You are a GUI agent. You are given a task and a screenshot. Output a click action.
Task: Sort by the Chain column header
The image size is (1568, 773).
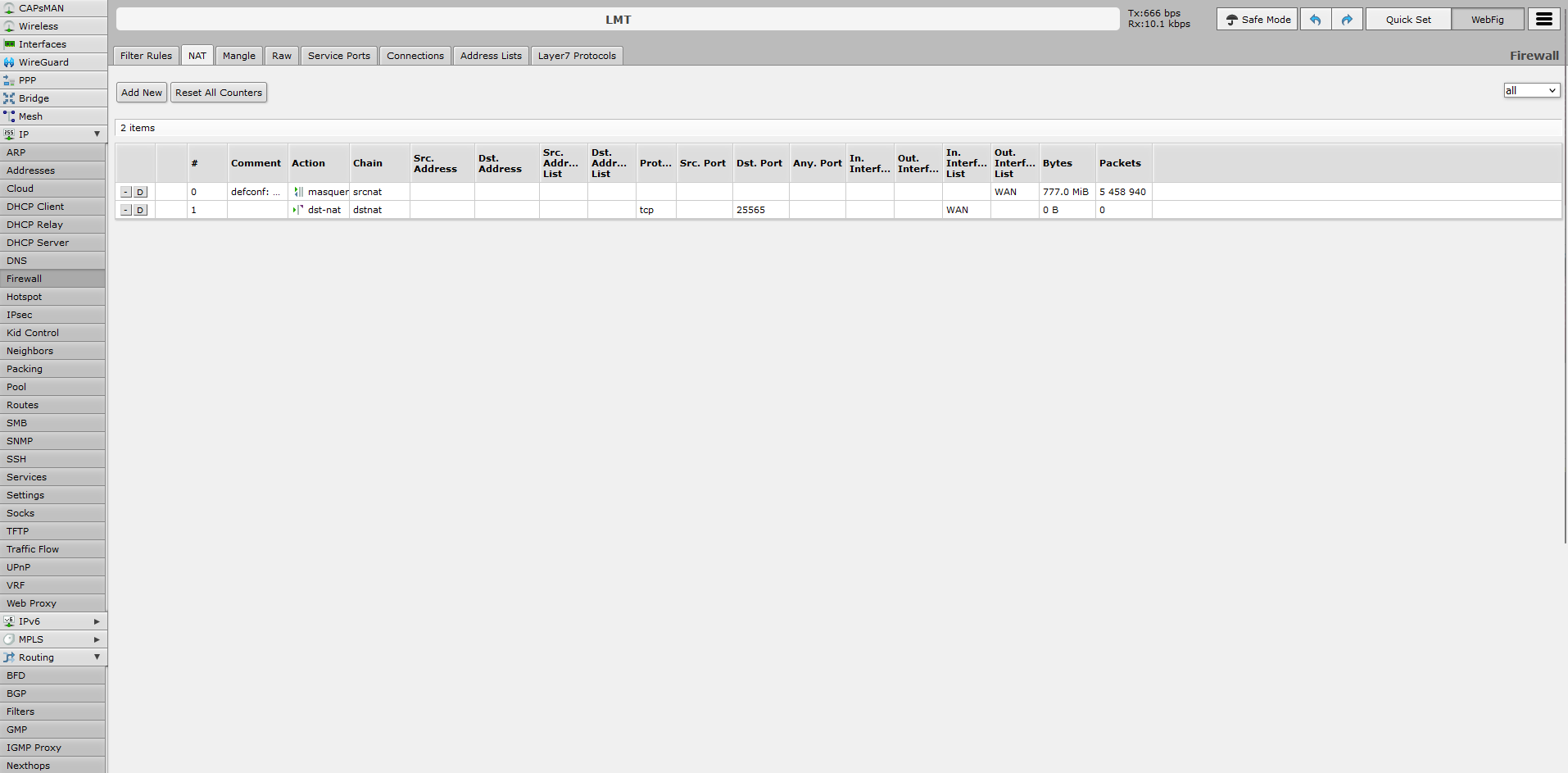(379, 163)
